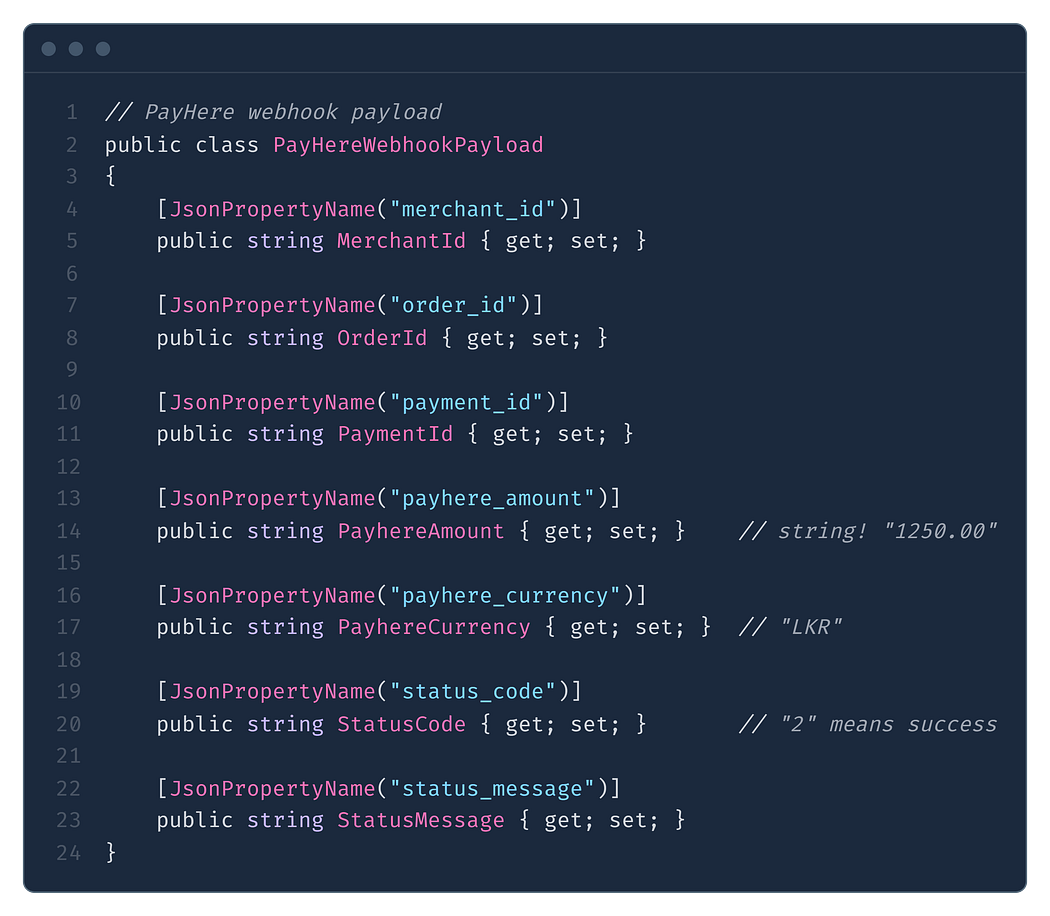Click the OrderId property identifier
The width and height of the screenshot is (1050, 916).
click(x=382, y=338)
